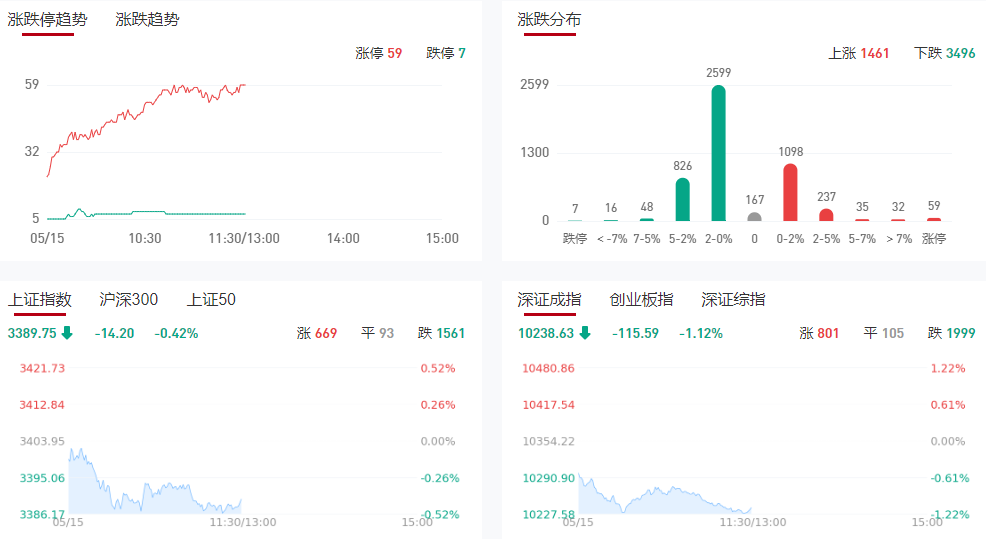Click the -1.12% change percentage
Image resolution: width=986 pixels, height=539 pixels.
tap(701, 333)
